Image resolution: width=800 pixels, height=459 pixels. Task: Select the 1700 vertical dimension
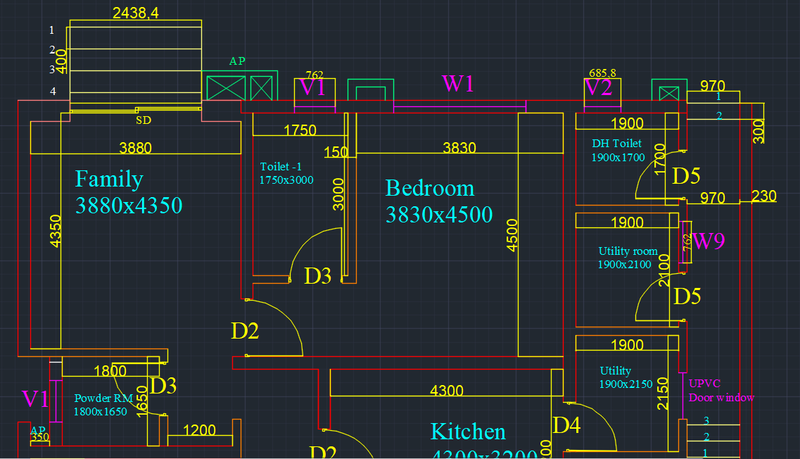coord(660,160)
